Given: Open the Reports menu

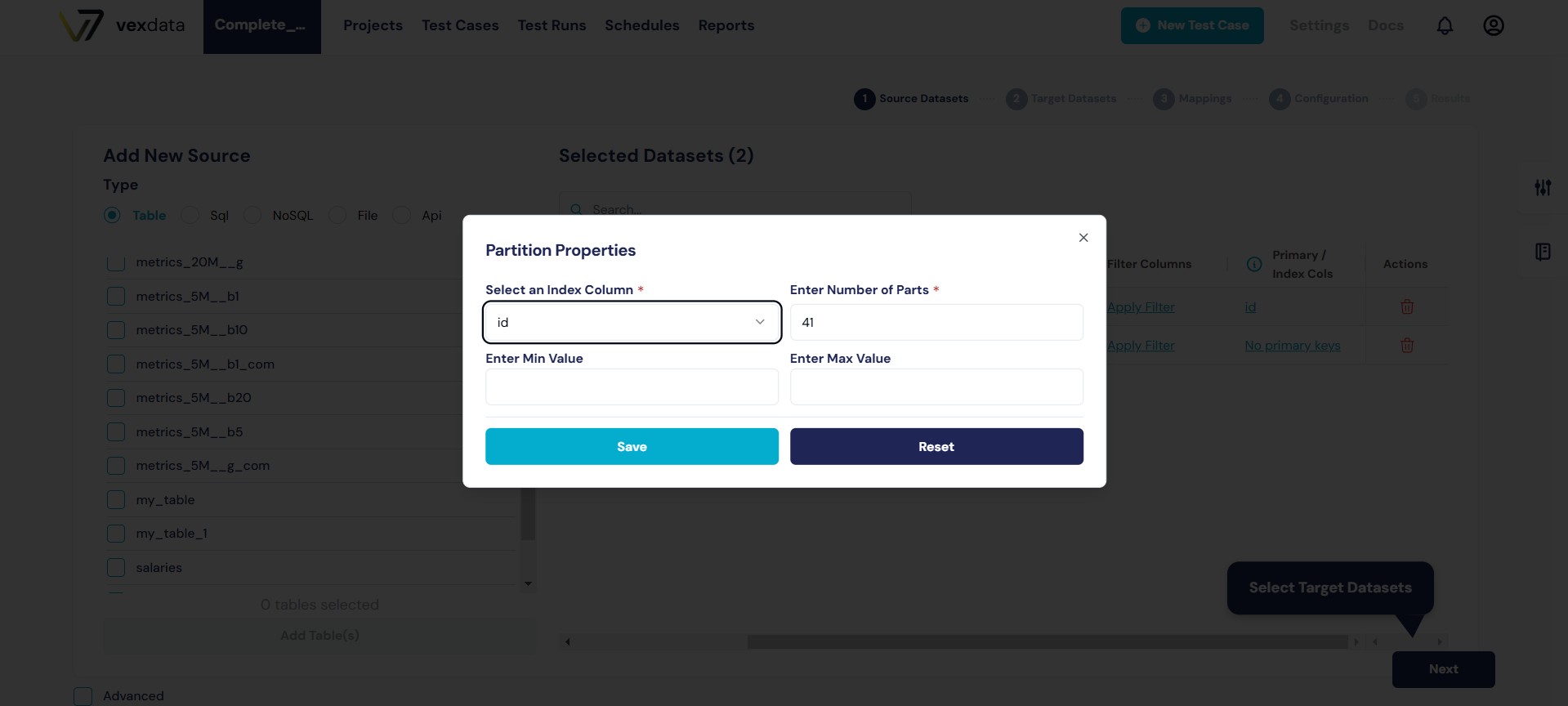Looking at the screenshot, I should pos(726,26).
